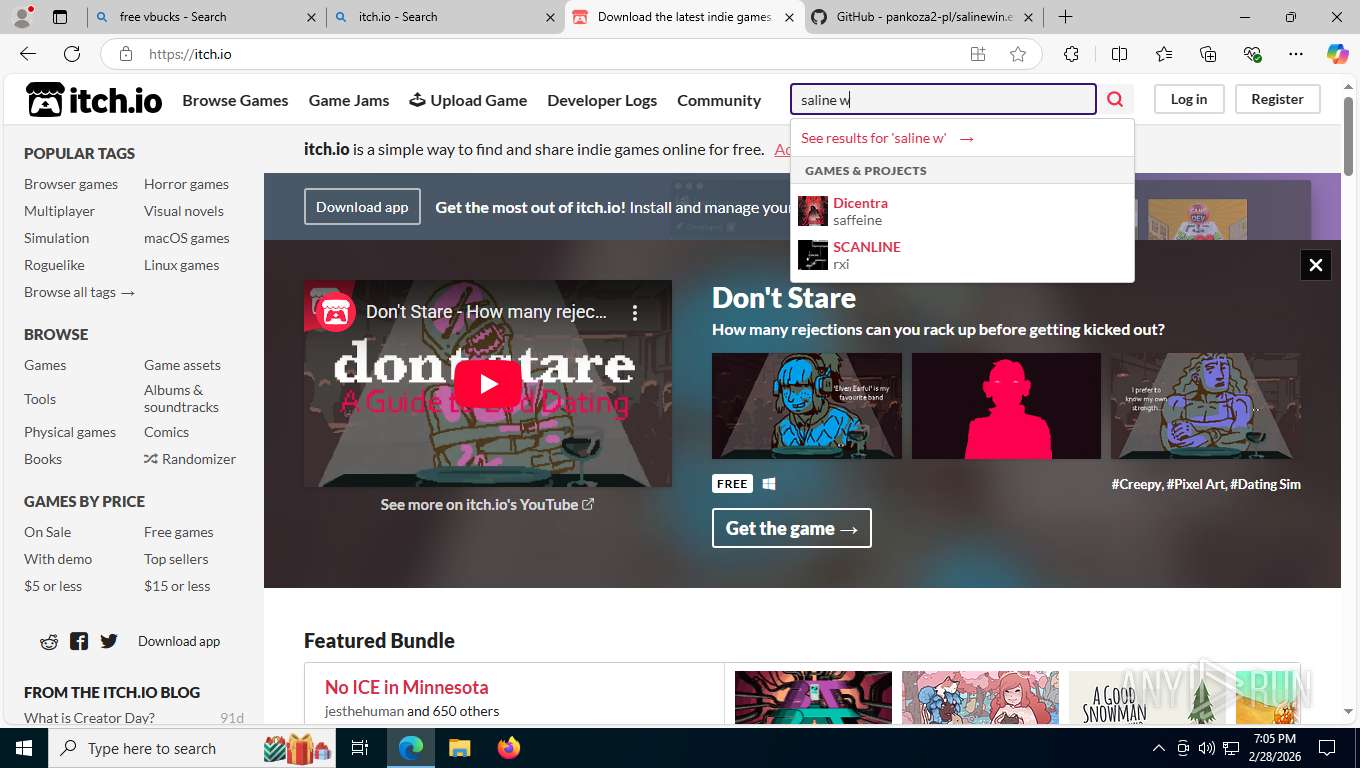Open Developer Logs page
This screenshot has height=768, width=1360.
tap(602, 100)
